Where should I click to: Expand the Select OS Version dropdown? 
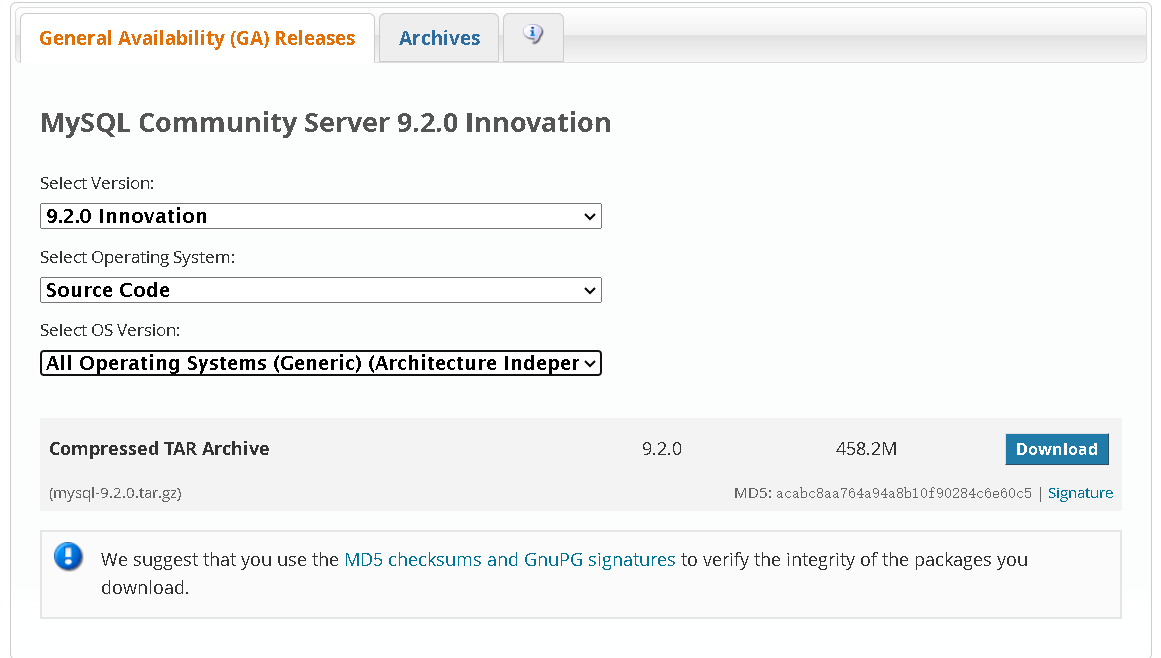click(x=321, y=363)
